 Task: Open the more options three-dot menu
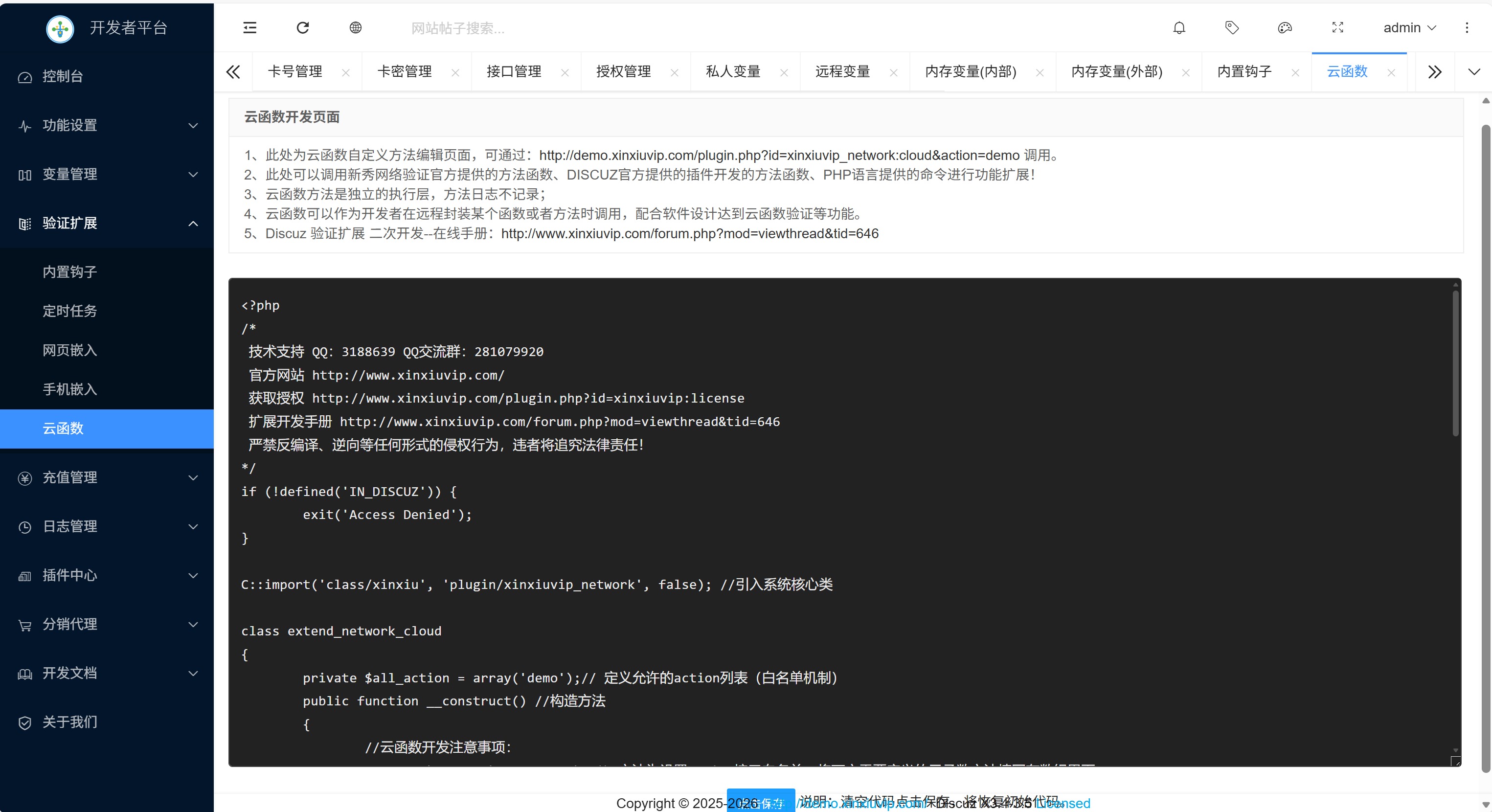(x=1467, y=27)
